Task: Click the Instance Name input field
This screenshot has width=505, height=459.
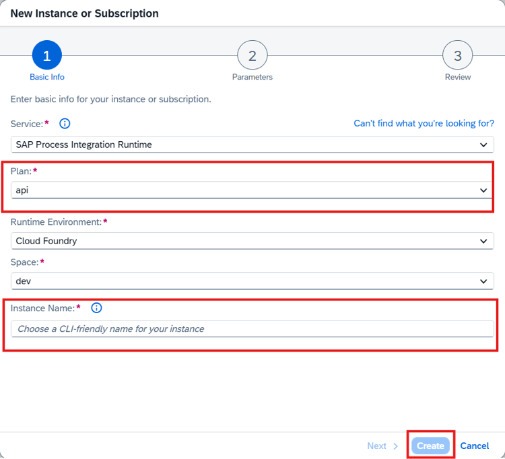Action: [x=252, y=329]
